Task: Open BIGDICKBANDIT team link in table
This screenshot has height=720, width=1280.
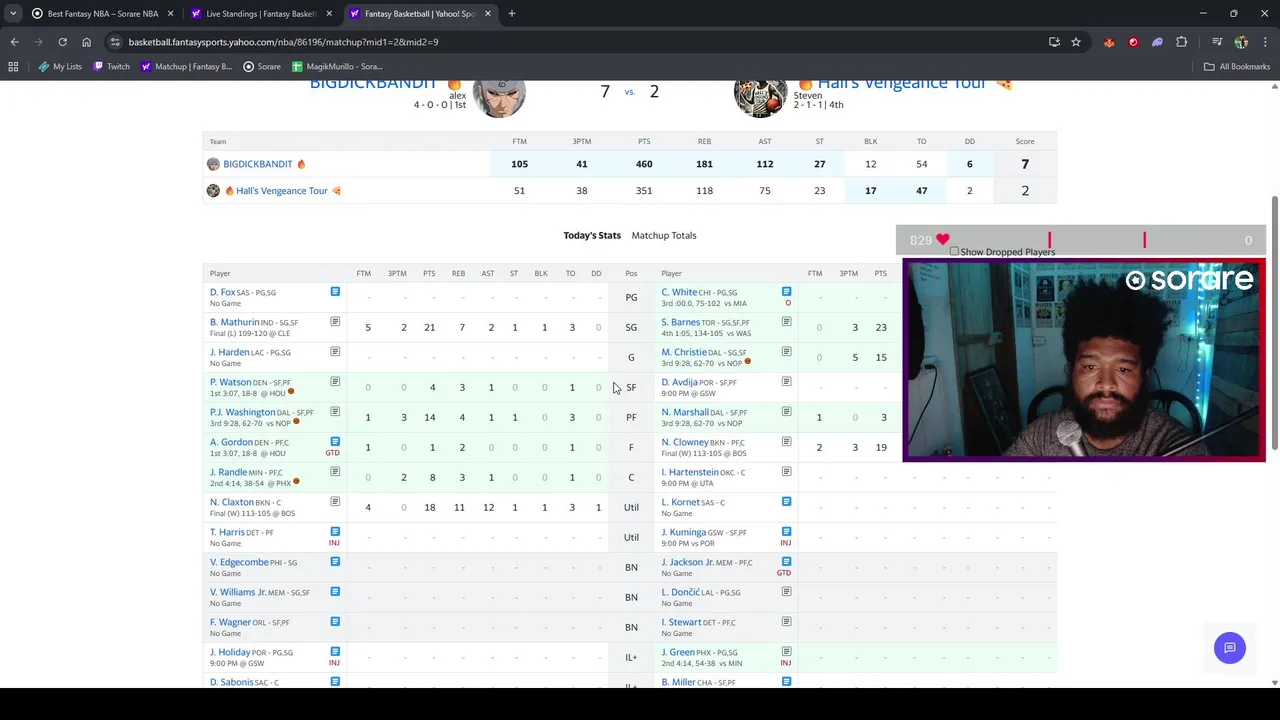Action: point(257,164)
